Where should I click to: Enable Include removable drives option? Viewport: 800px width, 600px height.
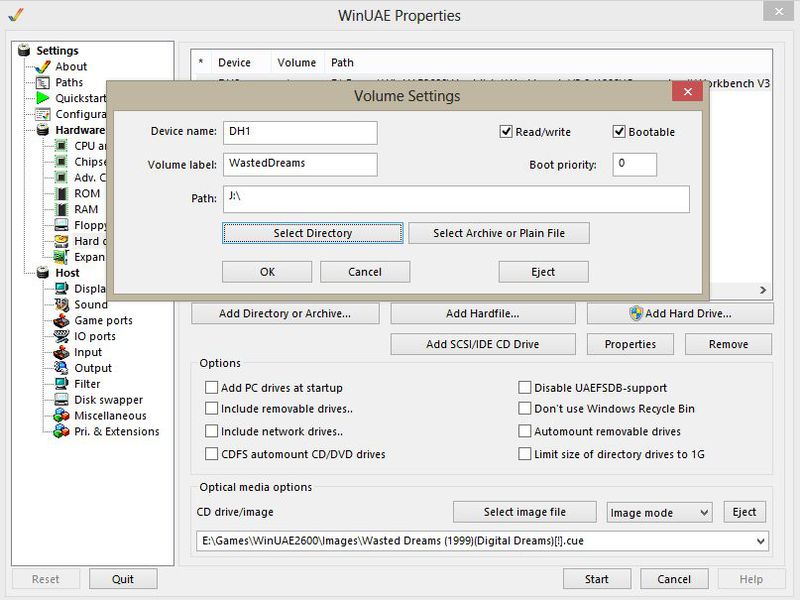tap(211, 409)
